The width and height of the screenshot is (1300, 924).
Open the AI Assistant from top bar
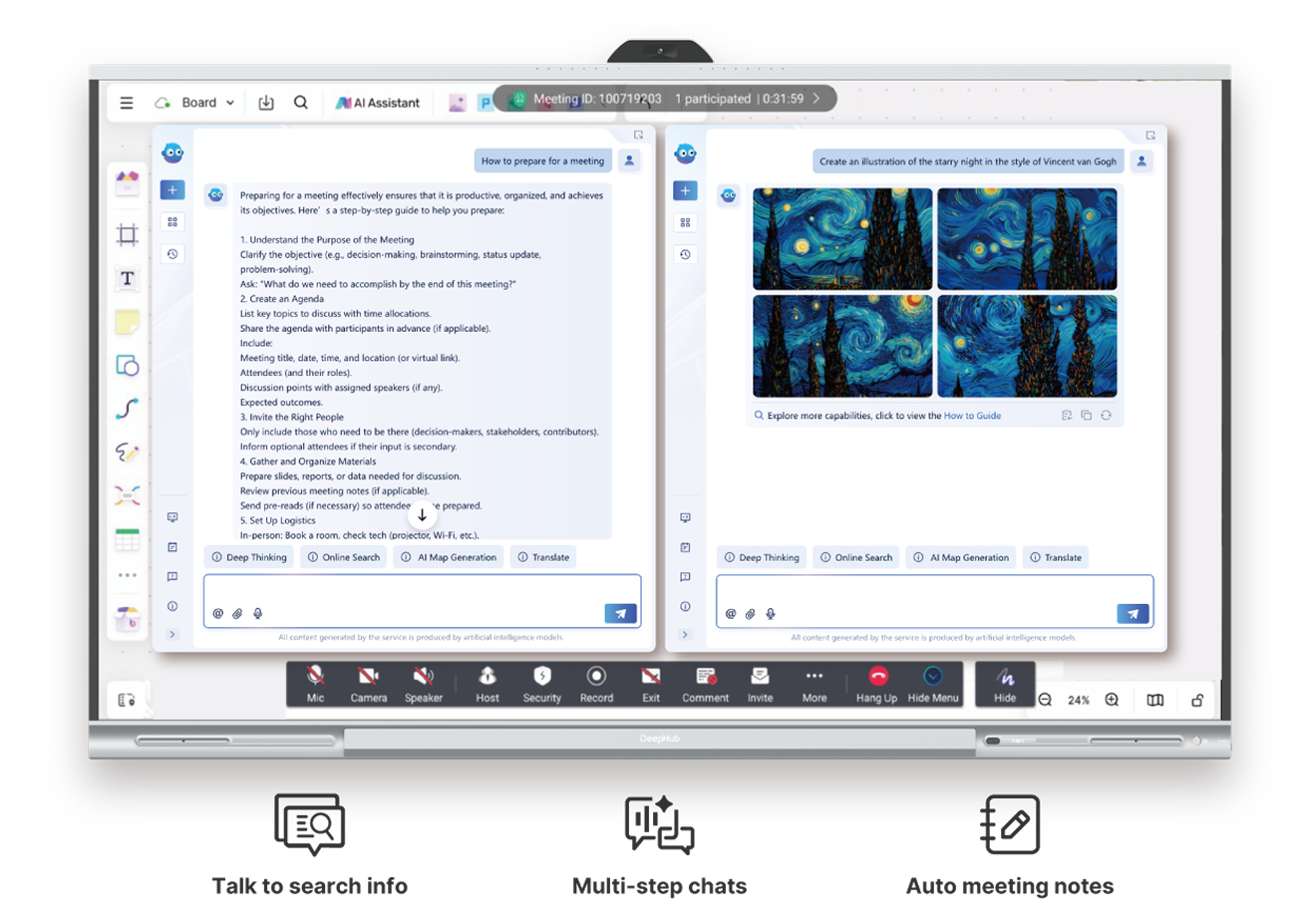point(378,103)
